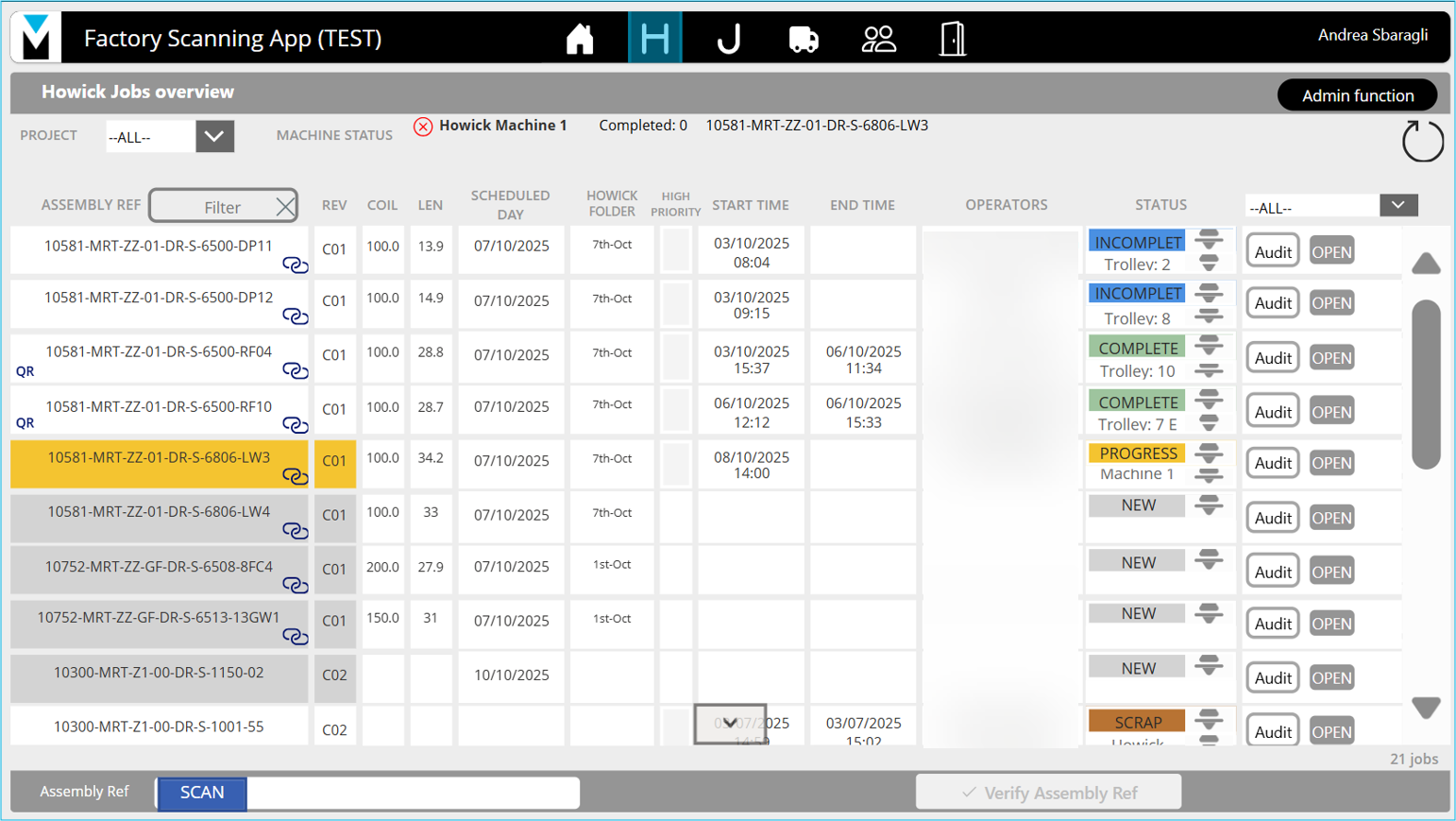
Task: Click scroll down triangle arrow
Action: click(x=1426, y=708)
